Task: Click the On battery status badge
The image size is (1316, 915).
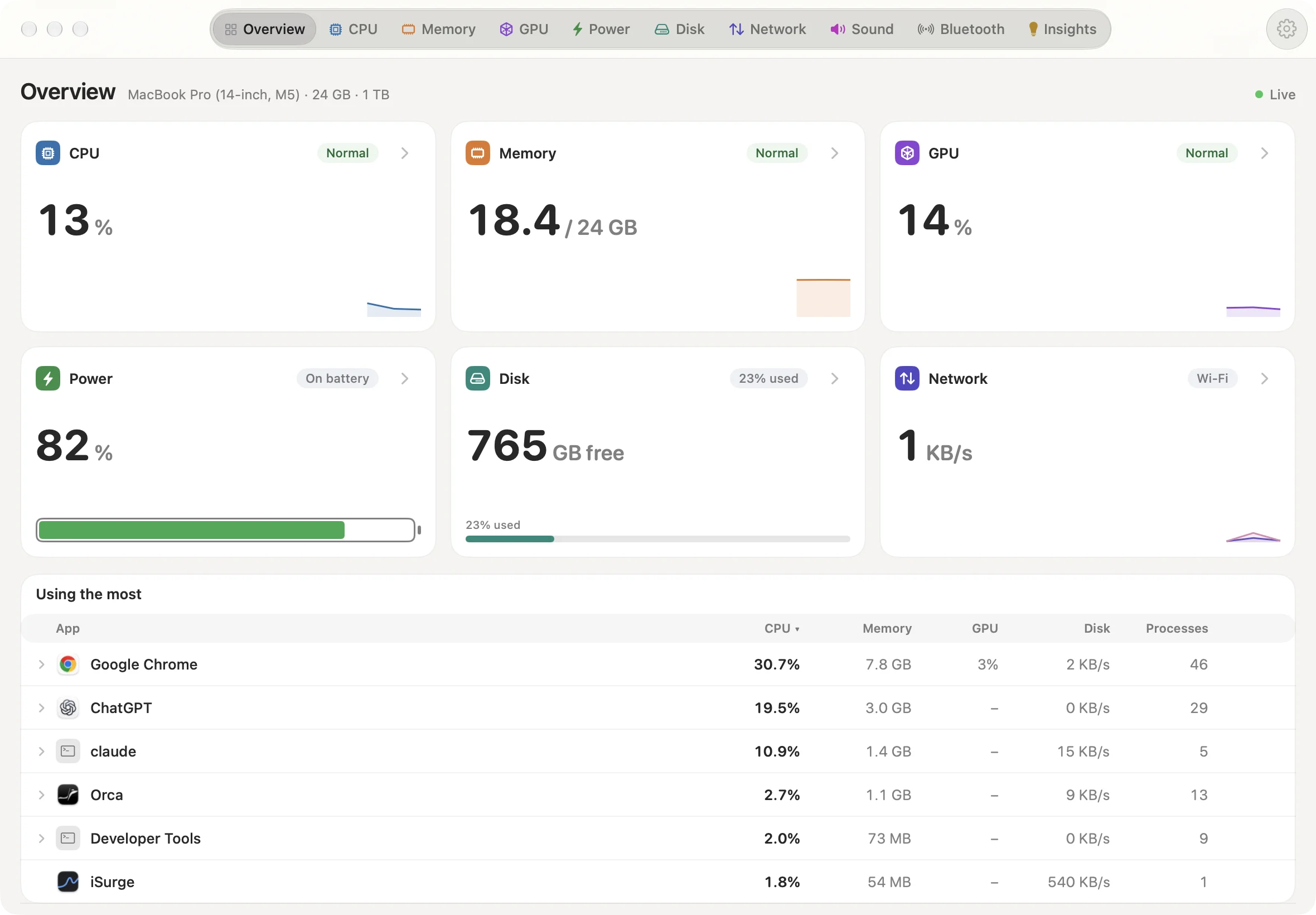Action: tap(337, 378)
